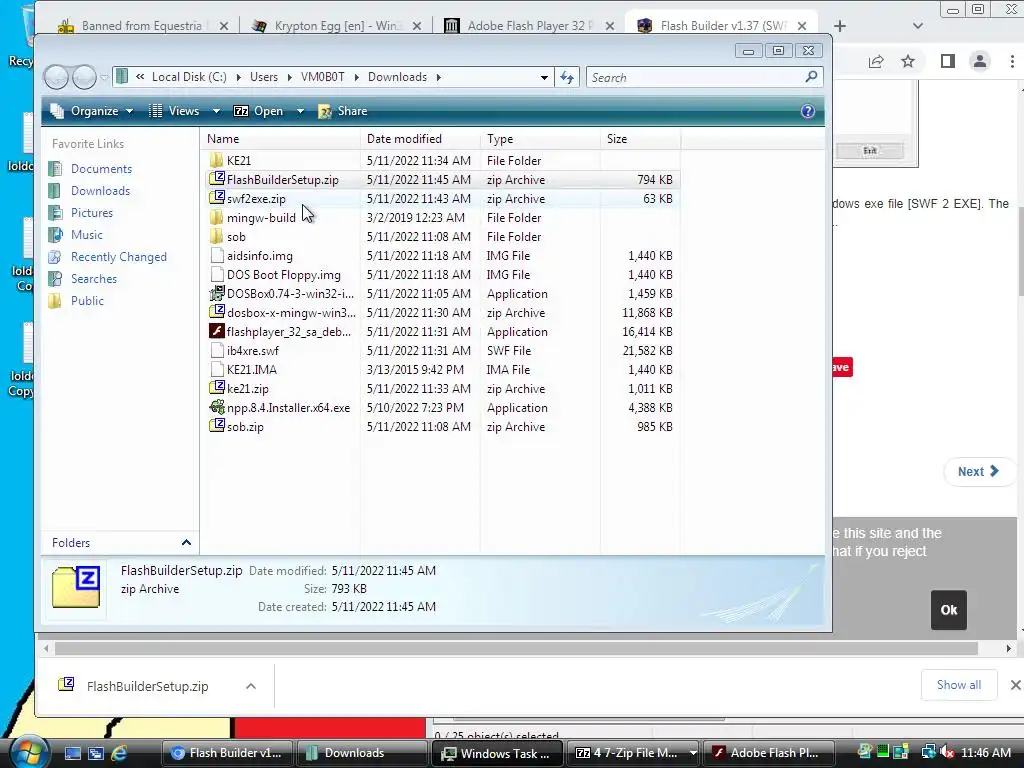Image resolution: width=1024 pixels, height=768 pixels.
Task: Open the Chrome side panel icon
Action: click(948, 61)
